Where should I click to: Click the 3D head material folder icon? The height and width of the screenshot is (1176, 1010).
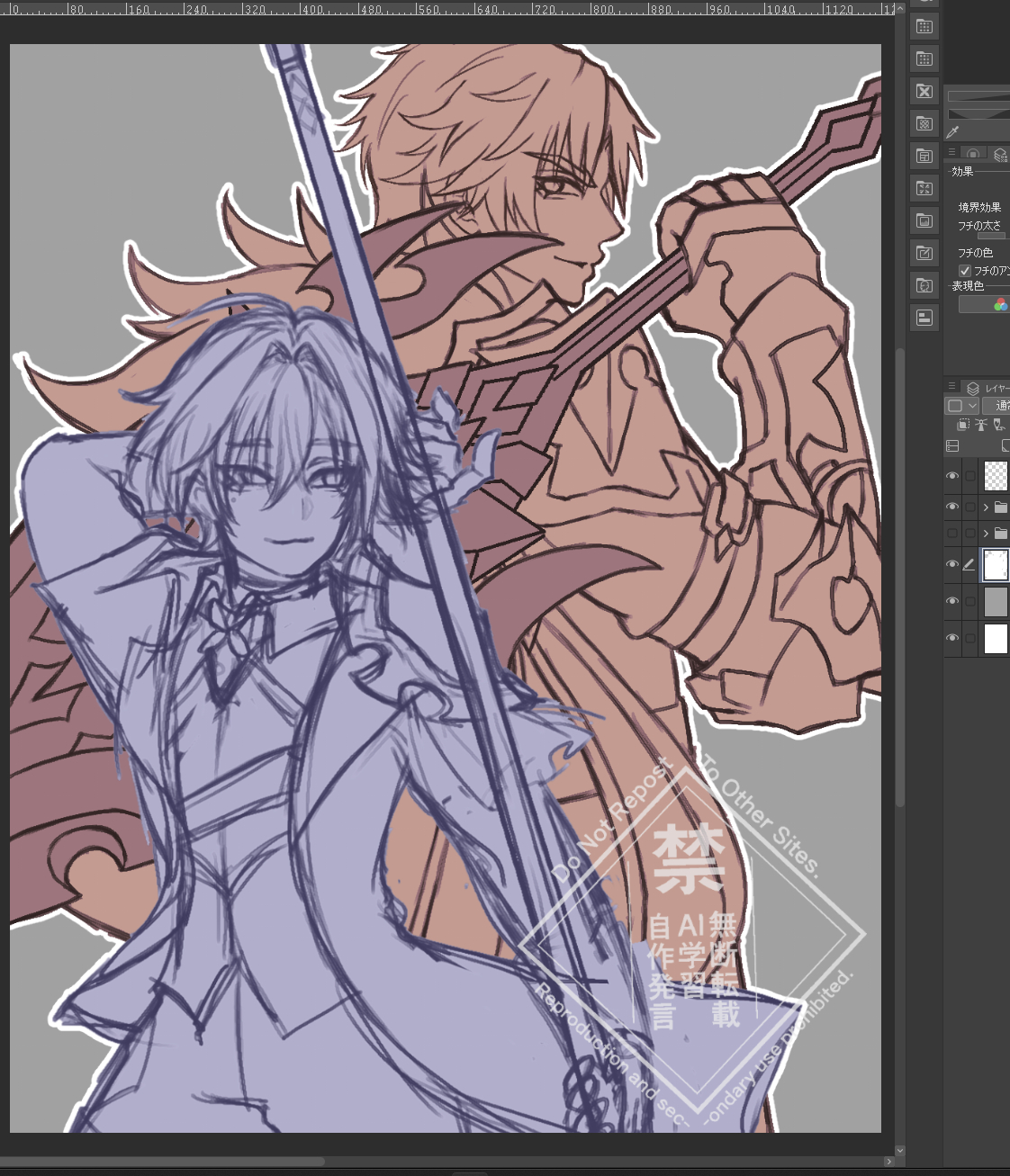(924, 285)
